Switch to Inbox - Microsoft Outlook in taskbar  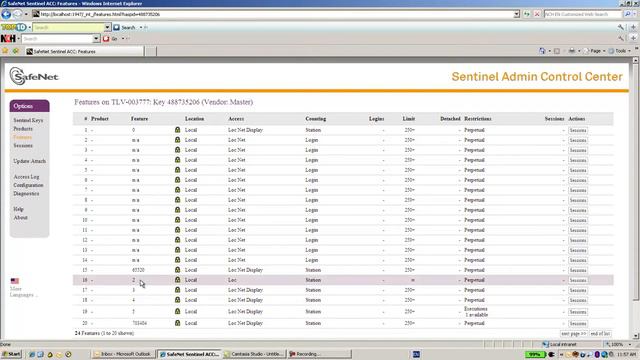123,354
